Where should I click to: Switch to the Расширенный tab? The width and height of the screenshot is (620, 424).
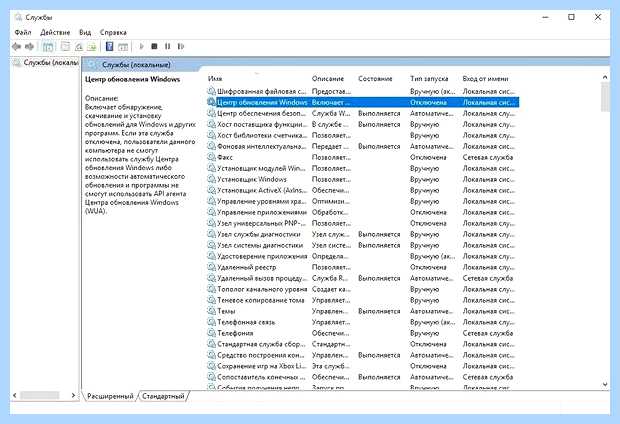point(110,396)
